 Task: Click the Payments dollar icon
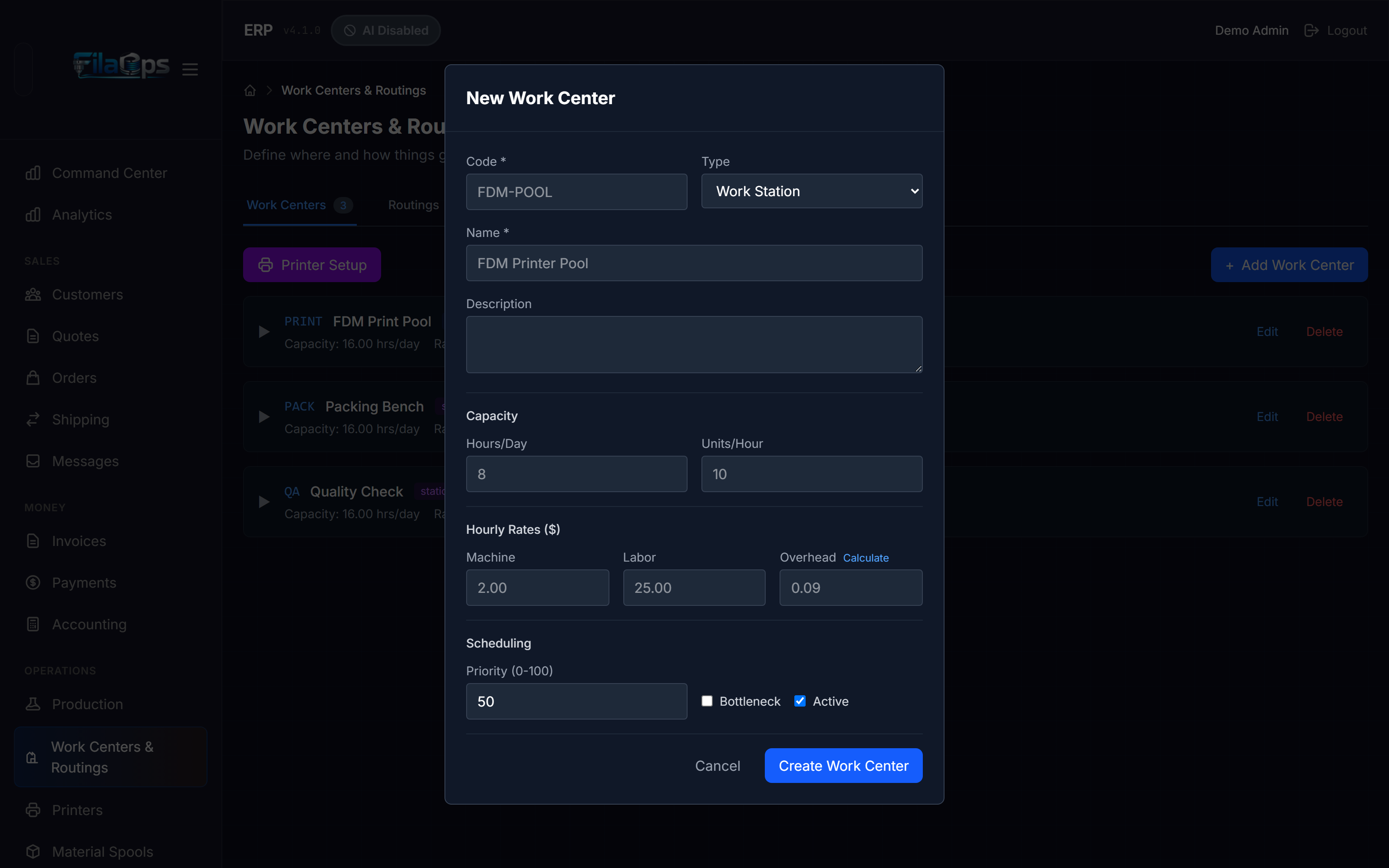point(33,582)
